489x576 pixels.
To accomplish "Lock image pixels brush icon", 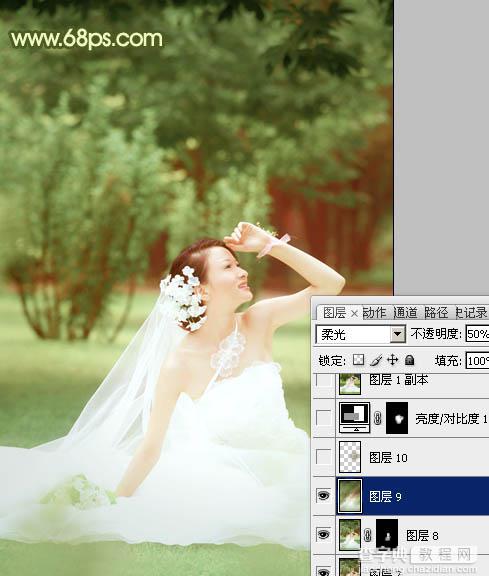I will [x=375, y=360].
